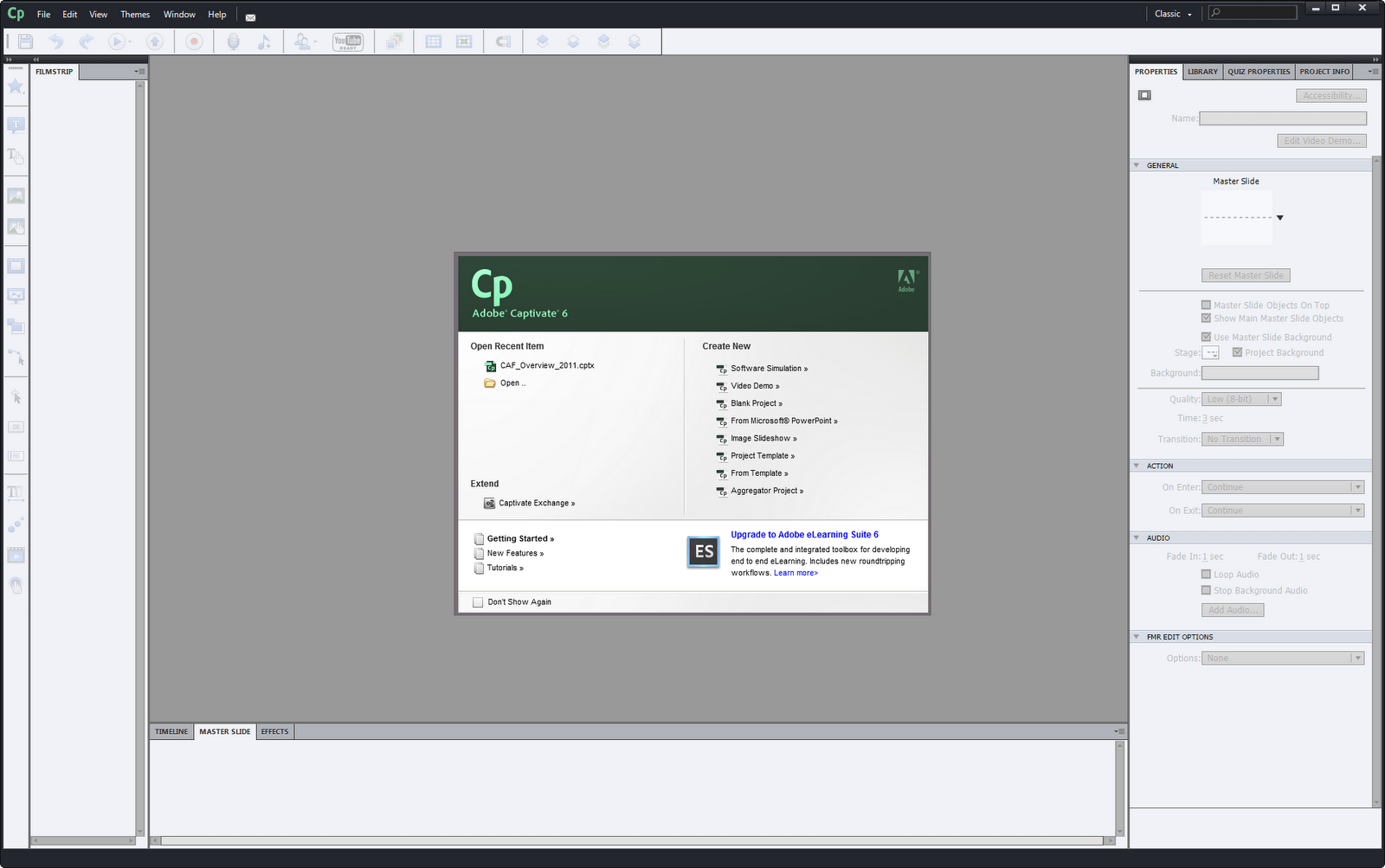The image size is (1385, 868).
Task: Click the Save floppy disk icon
Action: 25,42
